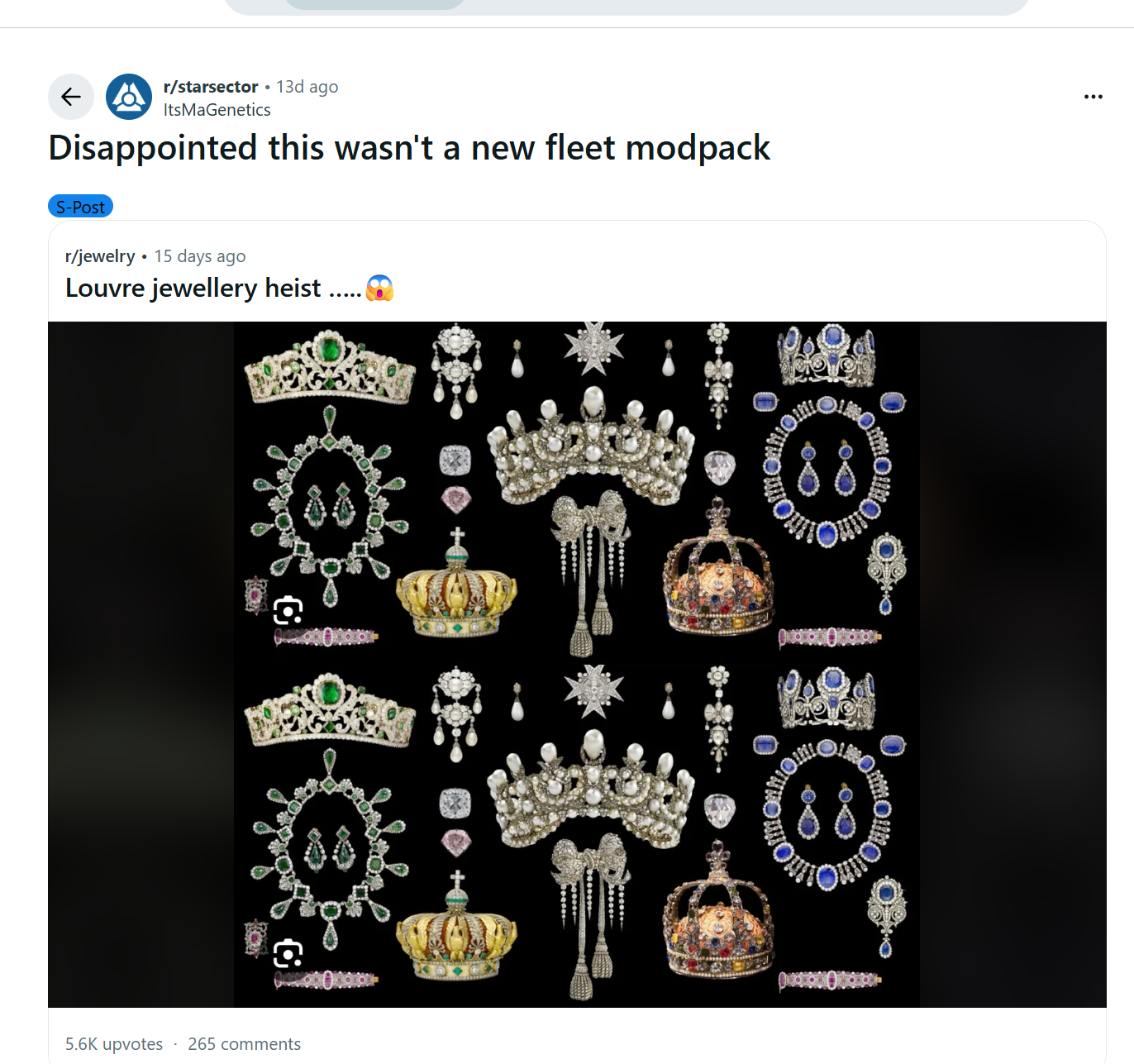Image resolution: width=1134 pixels, height=1064 pixels.
Task: Open the r/starsector subreddit link
Action: pos(211,86)
